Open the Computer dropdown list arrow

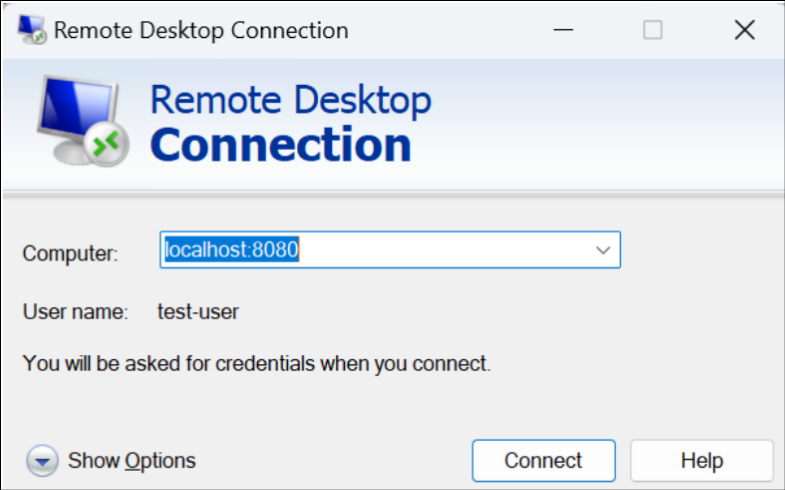coord(603,250)
